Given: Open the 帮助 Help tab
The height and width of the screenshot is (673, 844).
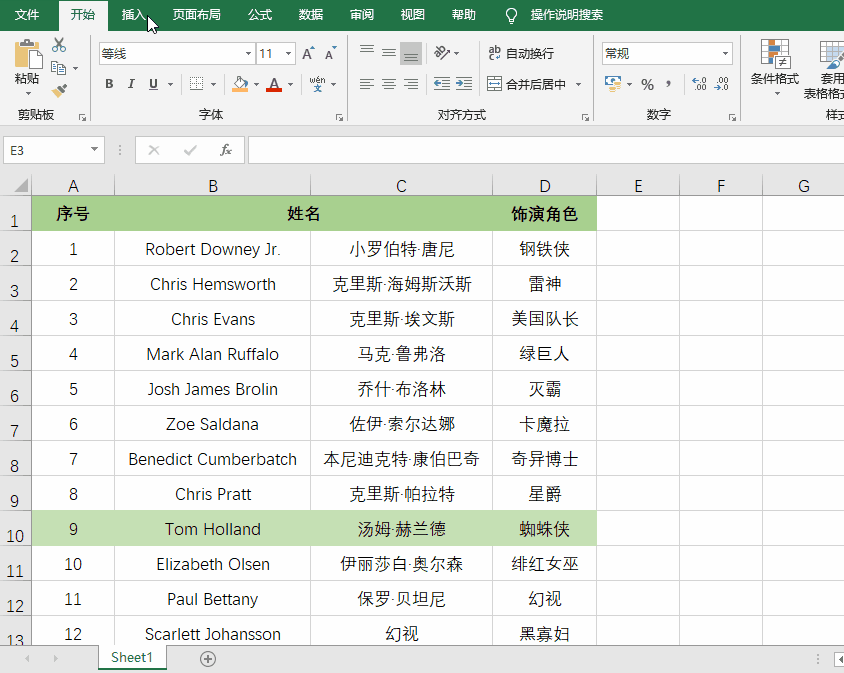Looking at the screenshot, I should [463, 15].
